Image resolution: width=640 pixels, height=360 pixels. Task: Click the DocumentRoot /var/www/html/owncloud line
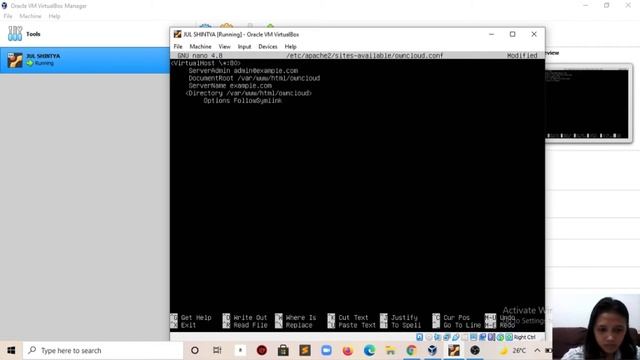[x=254, y=78]
